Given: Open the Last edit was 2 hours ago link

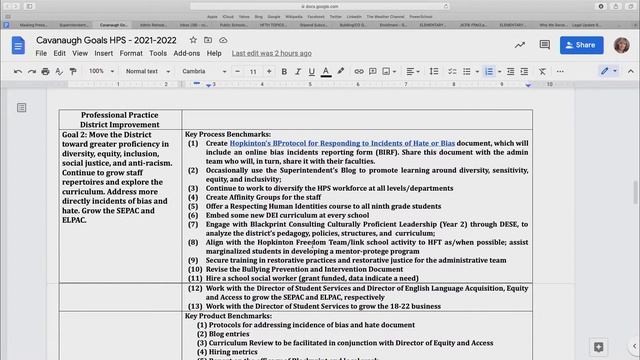Looking at the screenshot, I should (271, 53).
